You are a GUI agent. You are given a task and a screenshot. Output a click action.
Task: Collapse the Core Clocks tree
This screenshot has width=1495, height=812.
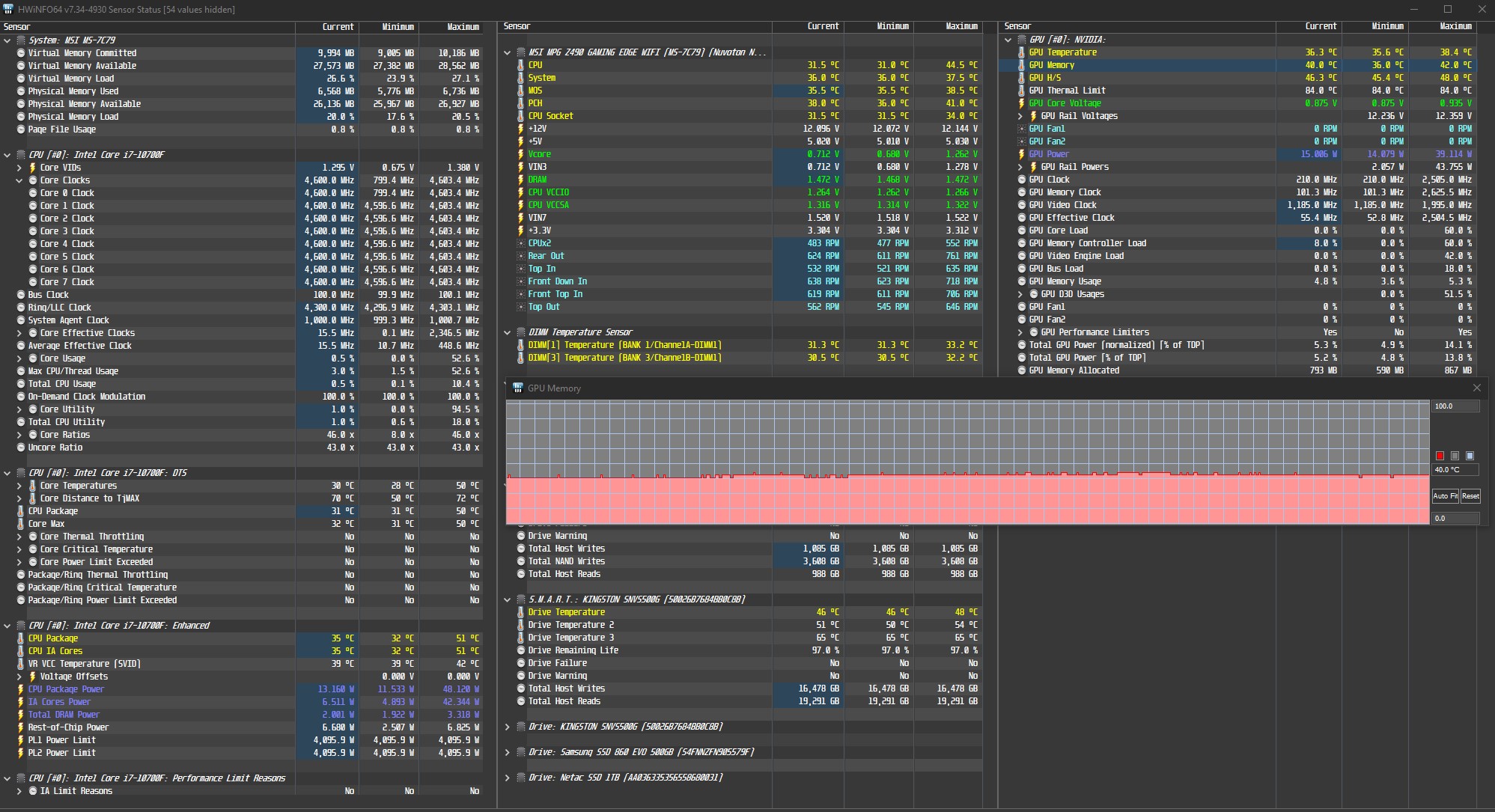pyautogui.click(x=19, y=180)
